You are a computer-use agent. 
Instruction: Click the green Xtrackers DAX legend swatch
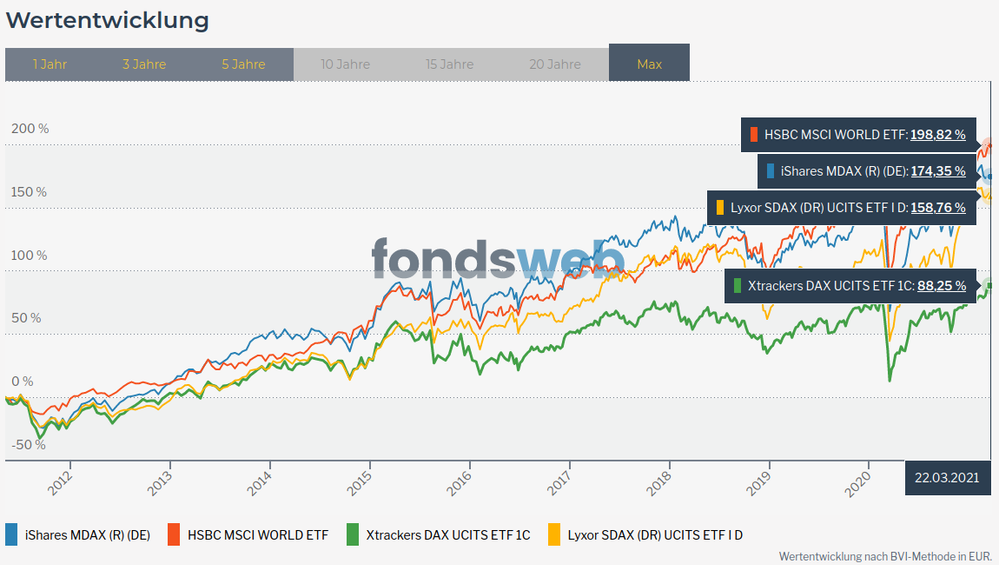[352, 534]
